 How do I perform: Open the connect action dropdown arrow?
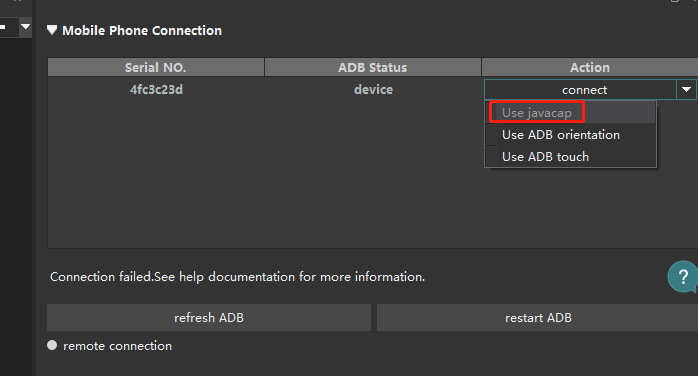click(686, 90)
